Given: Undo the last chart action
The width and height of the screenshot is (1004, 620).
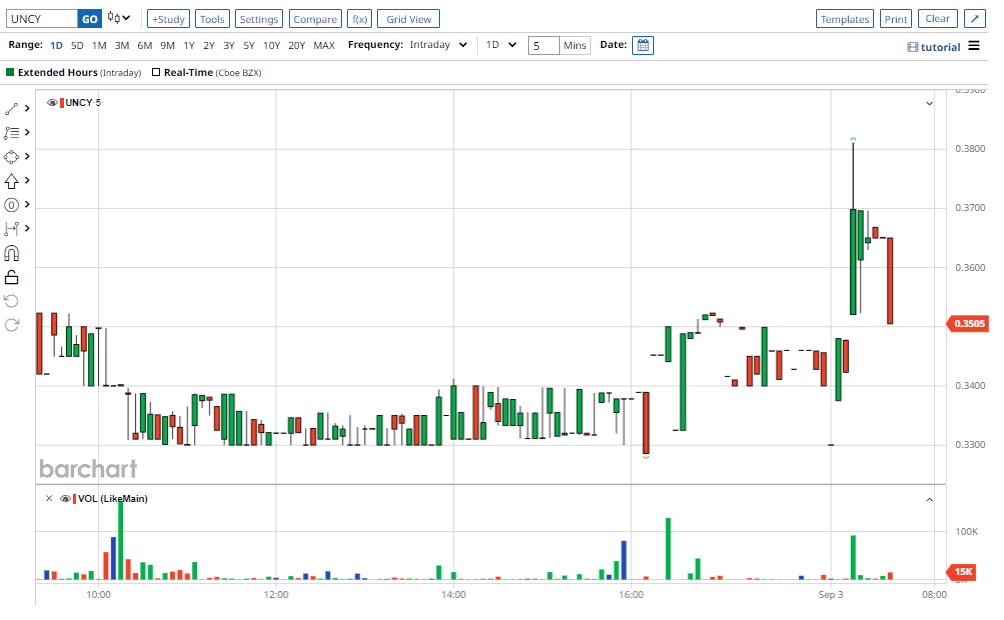Looking at the screenshot, I should click(12, 301).
